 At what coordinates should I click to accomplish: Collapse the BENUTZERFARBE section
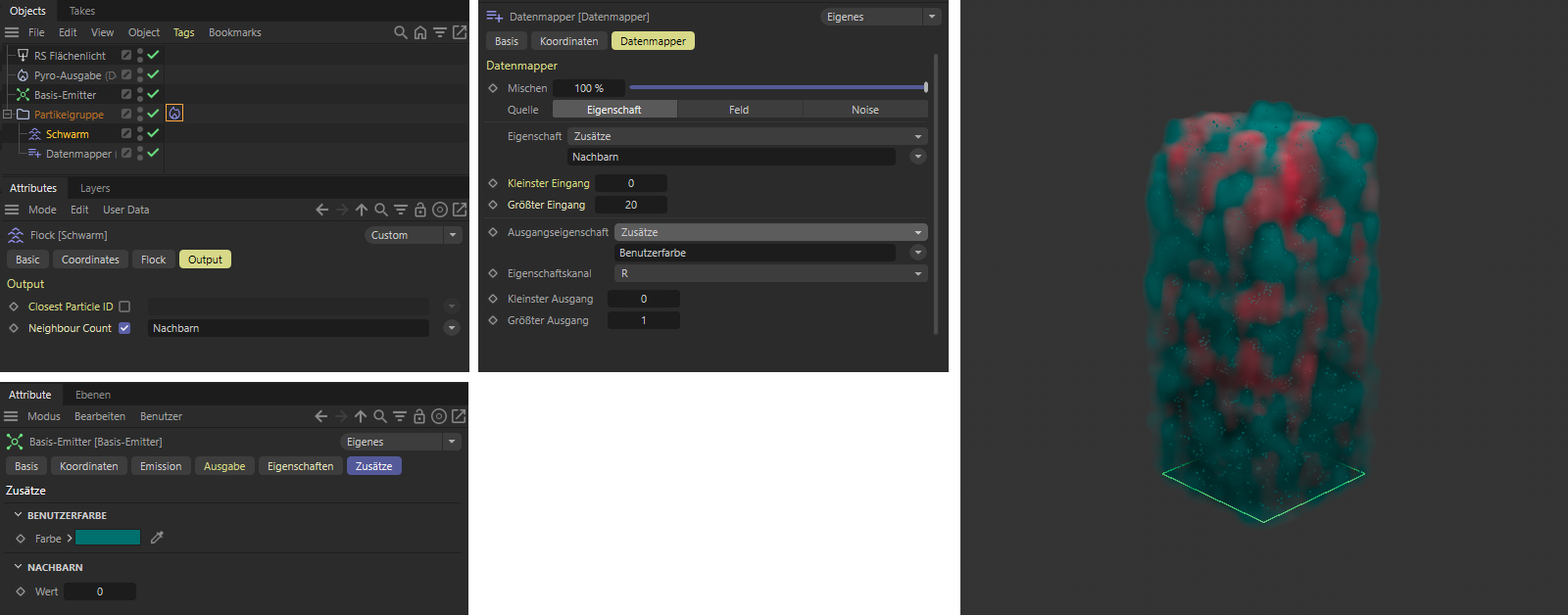[x=18, y=515]
